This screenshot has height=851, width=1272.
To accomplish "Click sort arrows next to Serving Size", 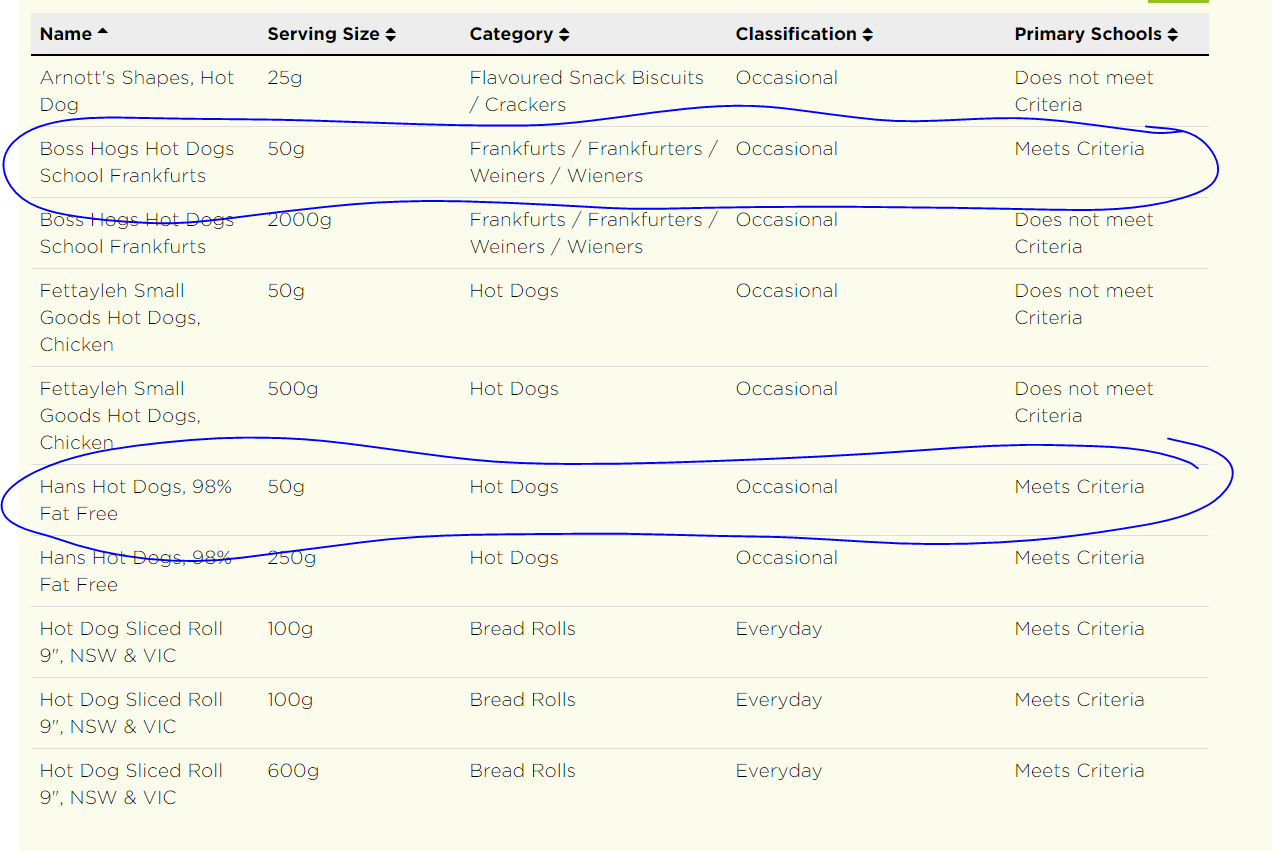I will tap(391, 35).
